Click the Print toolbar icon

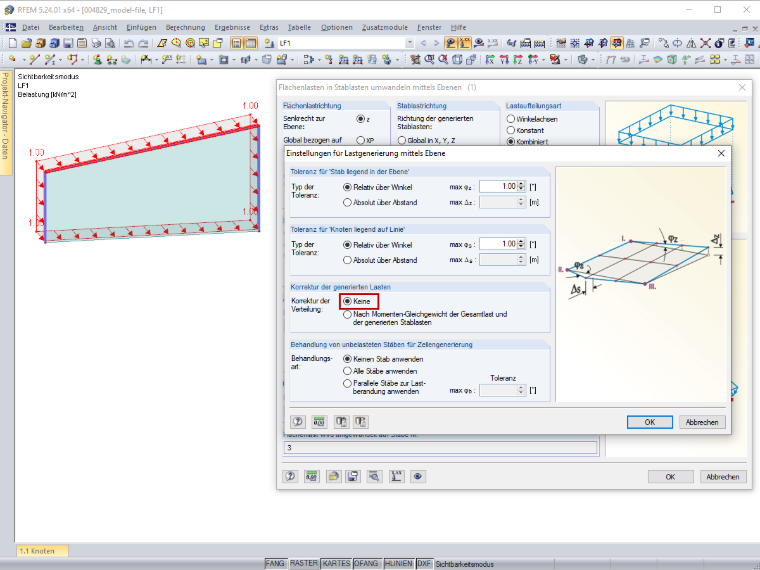(96, 43)
